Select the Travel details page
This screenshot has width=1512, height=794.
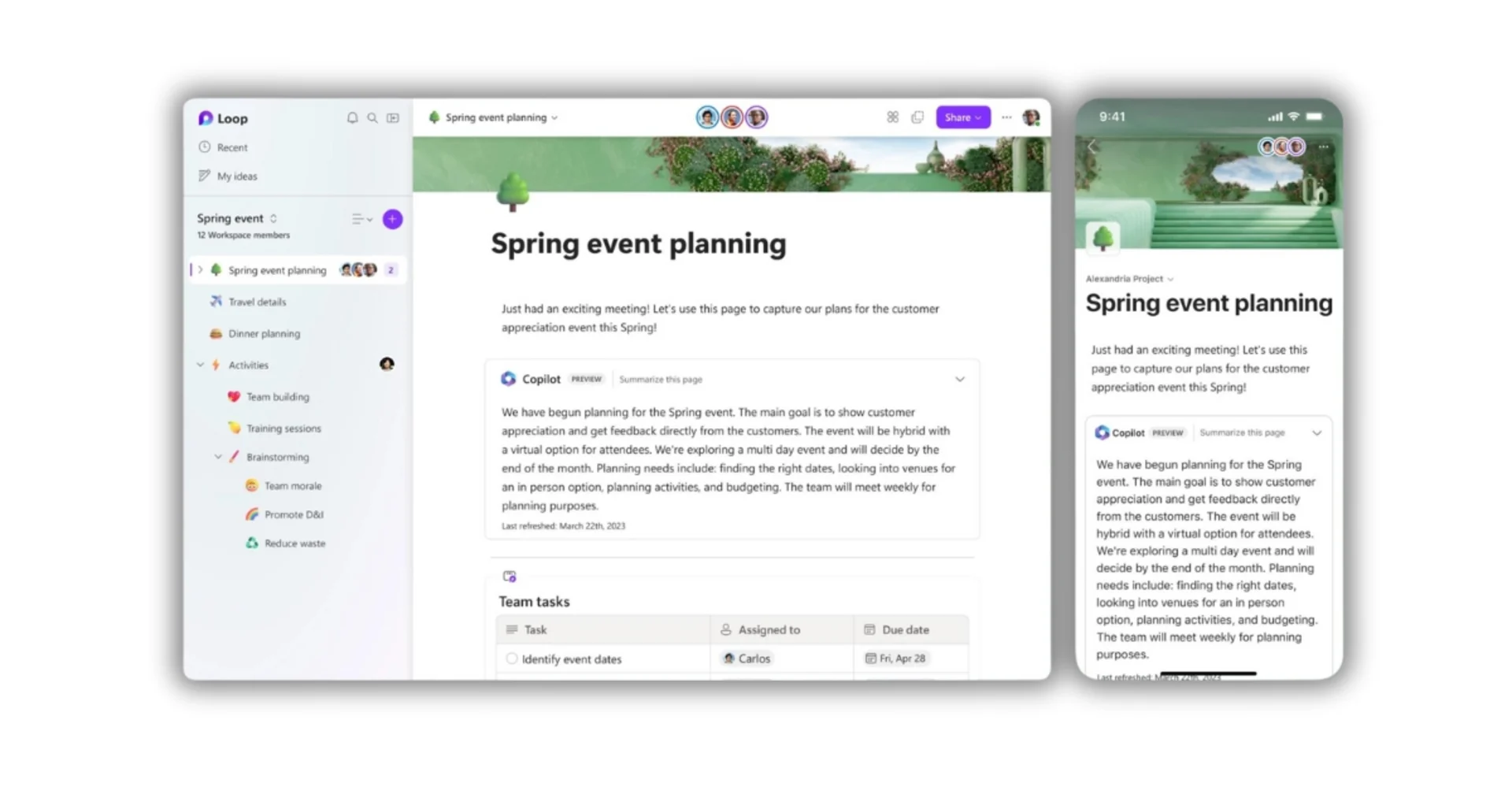coord(256,301)
